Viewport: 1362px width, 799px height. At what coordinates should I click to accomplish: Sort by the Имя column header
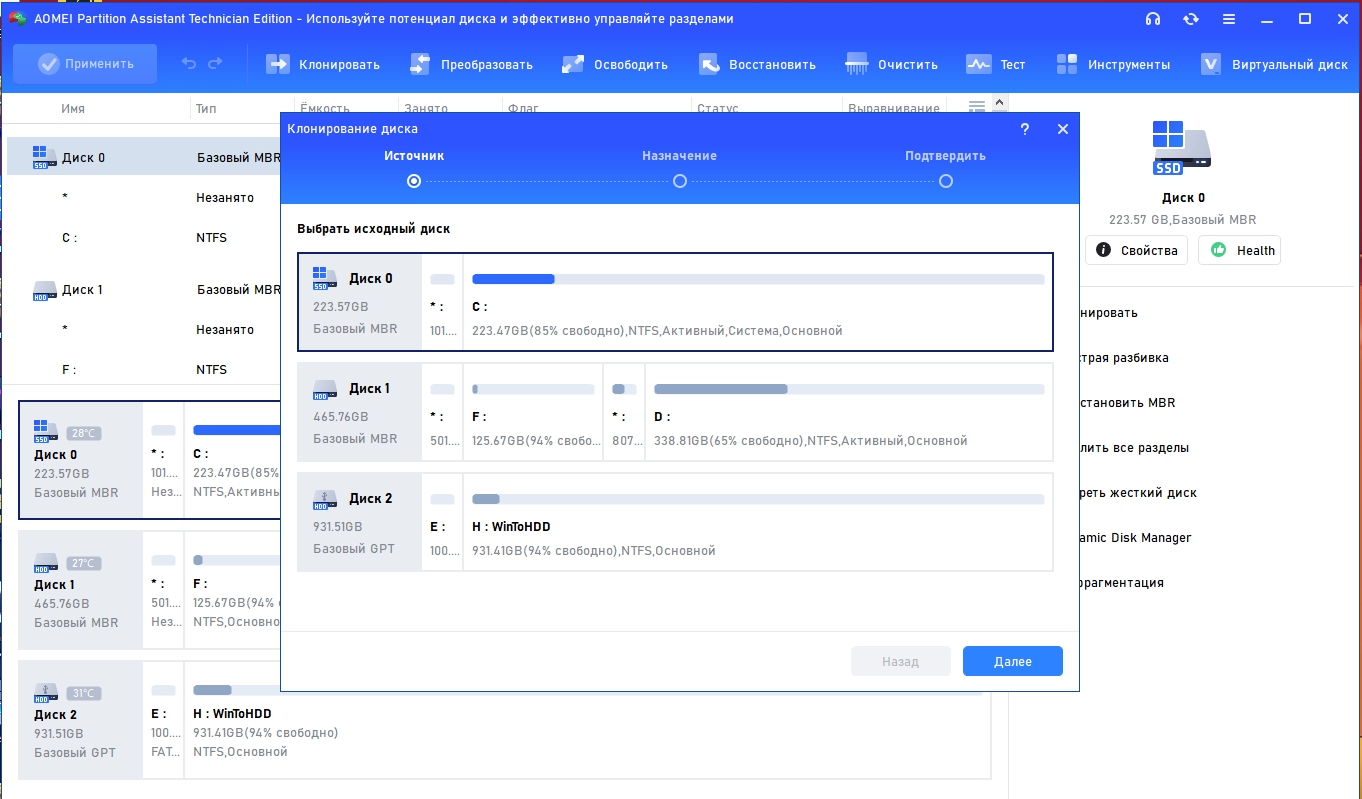click(73, 108)
